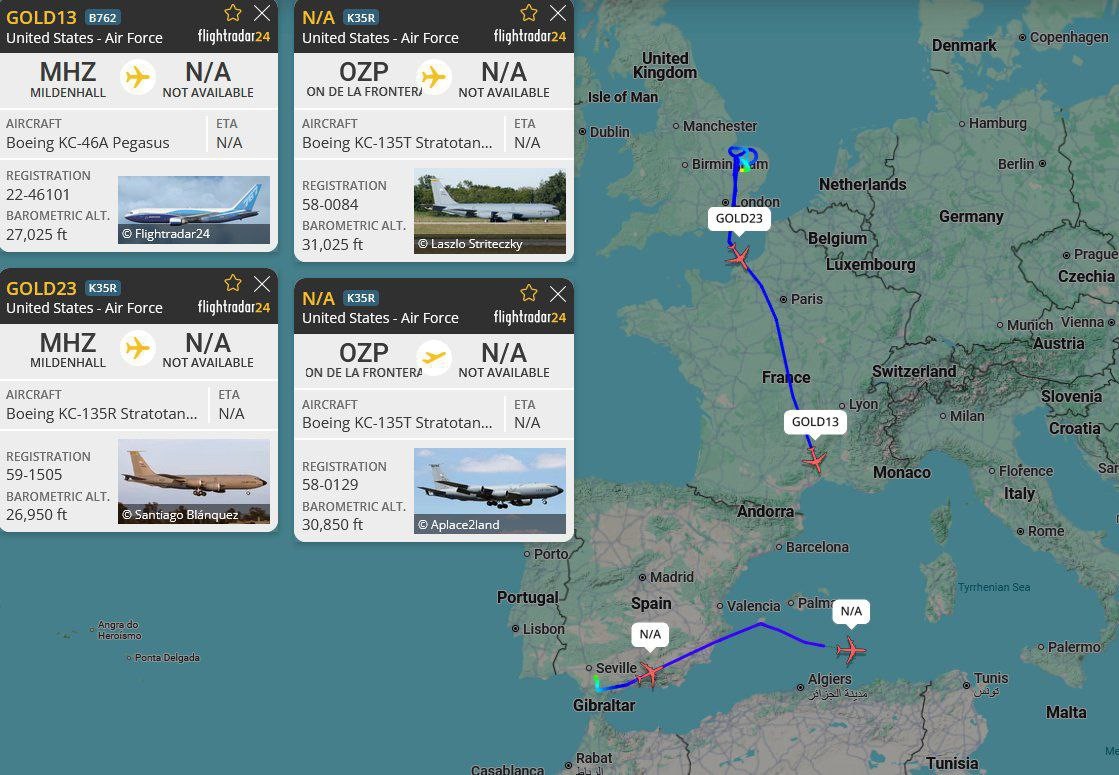
Task: Click the GOLD23 map callout label
Action: pos(739,218)
